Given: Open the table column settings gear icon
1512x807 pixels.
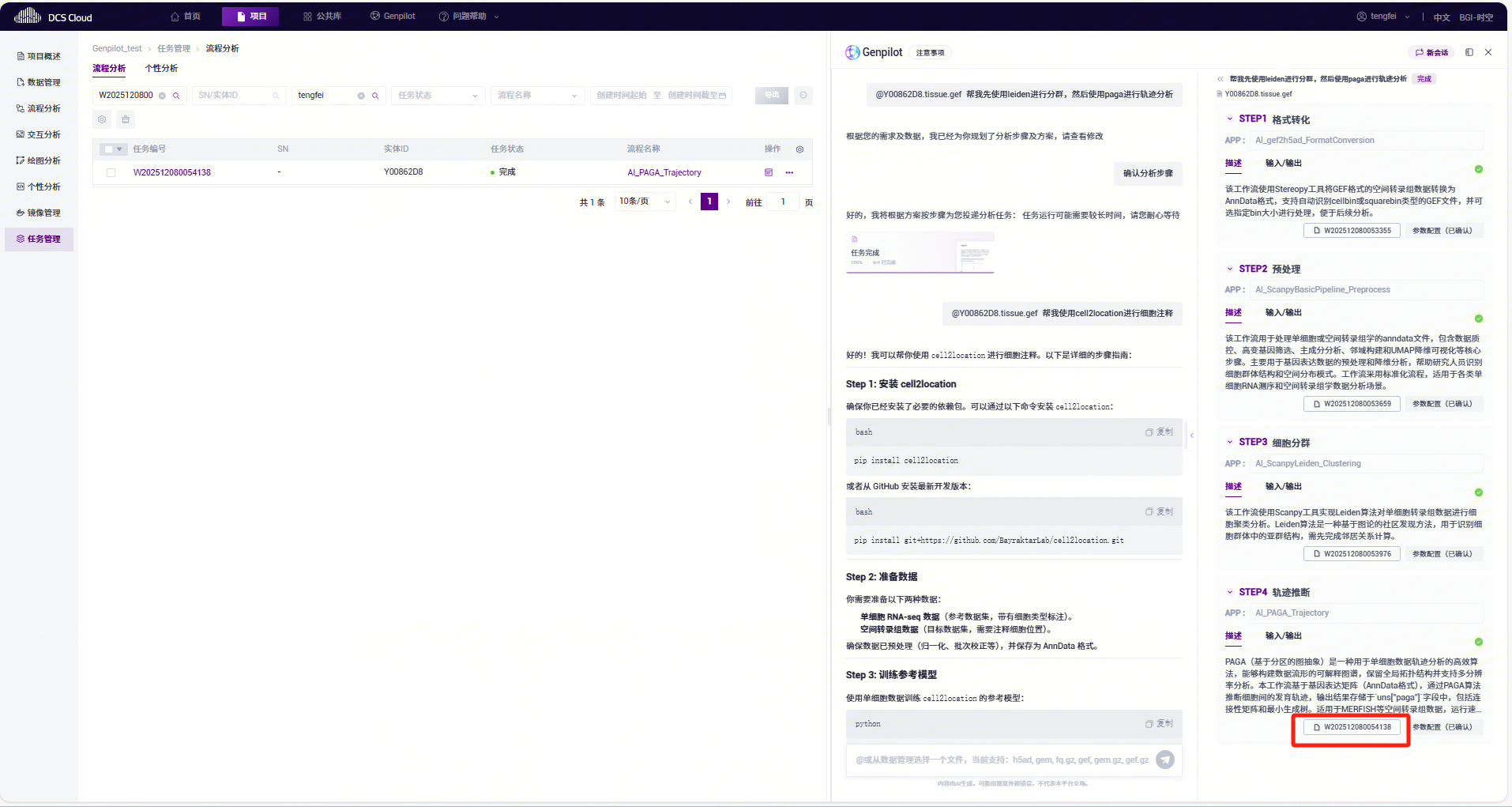Looking at the screenshot, I should click(799, 149).
